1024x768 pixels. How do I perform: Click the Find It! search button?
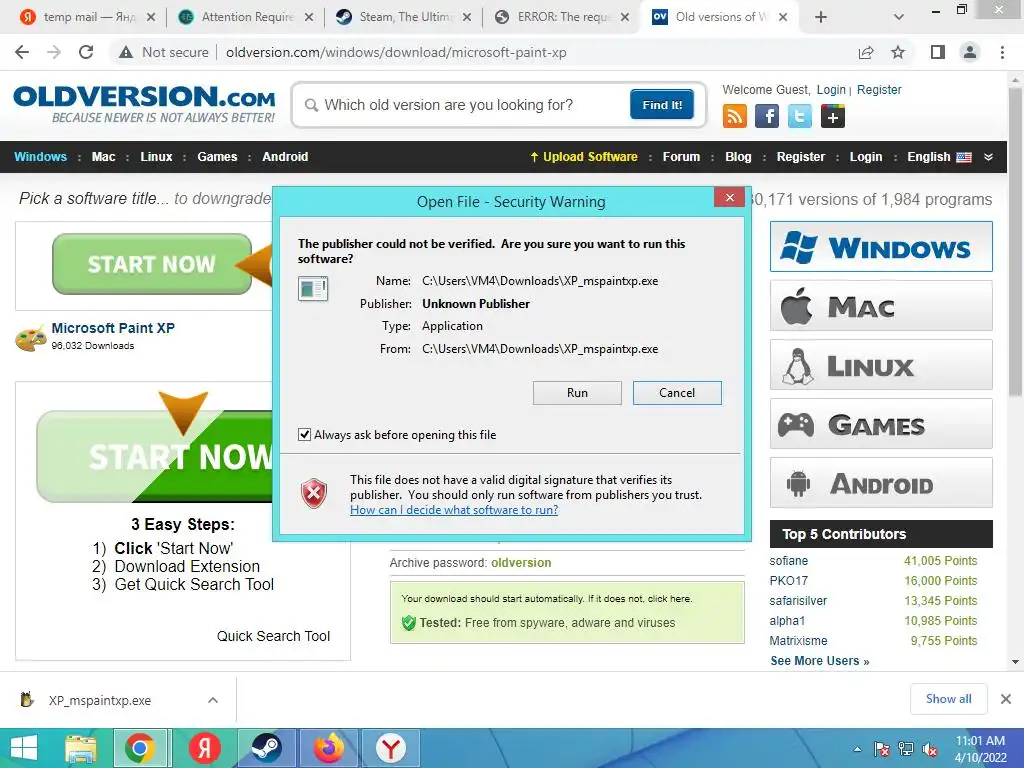pos(662,104)
